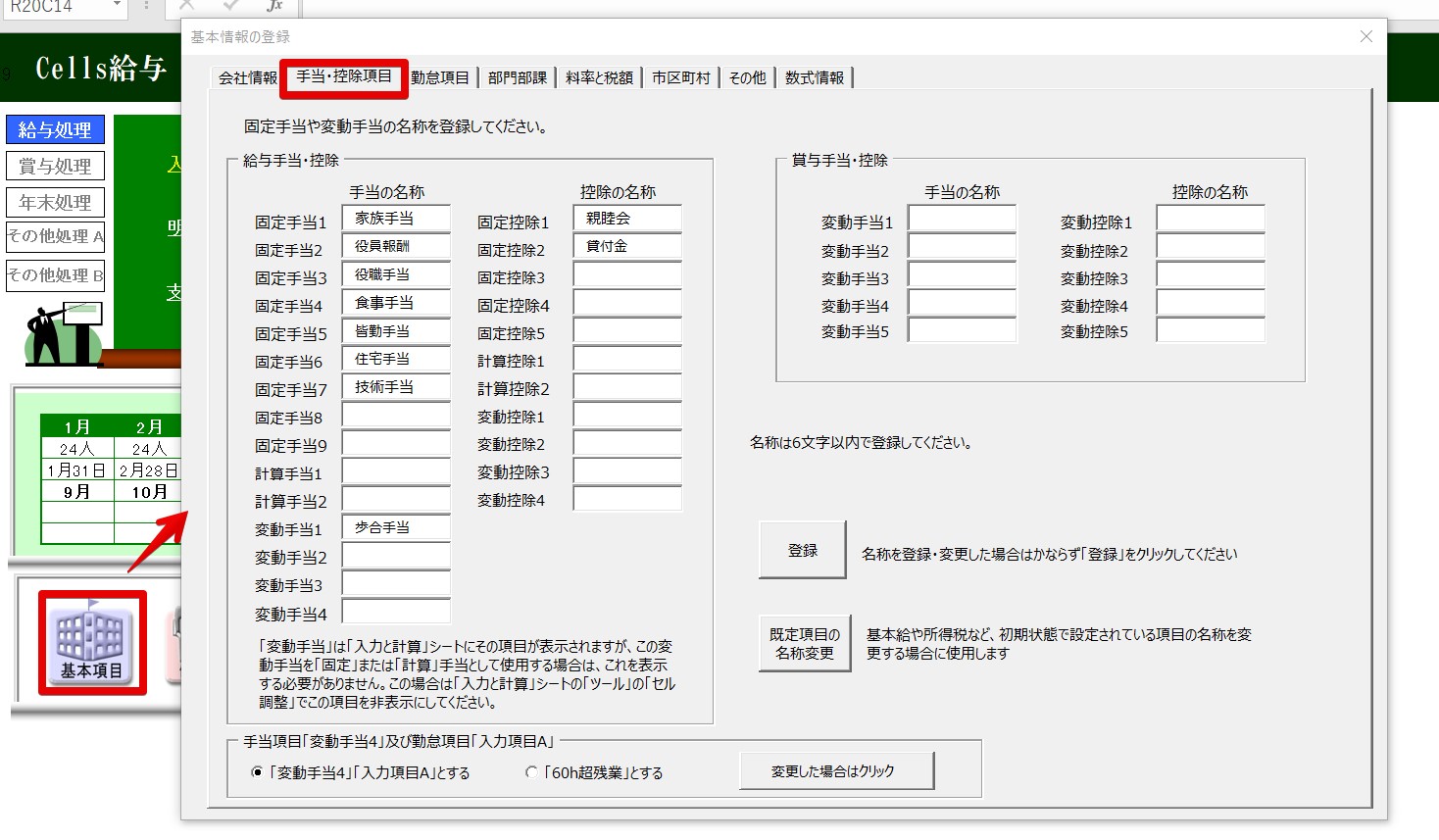Screen dimensions: 1439x840
Task: Click the 変更した場合はクリック button
Action: (x=836, y=771)
